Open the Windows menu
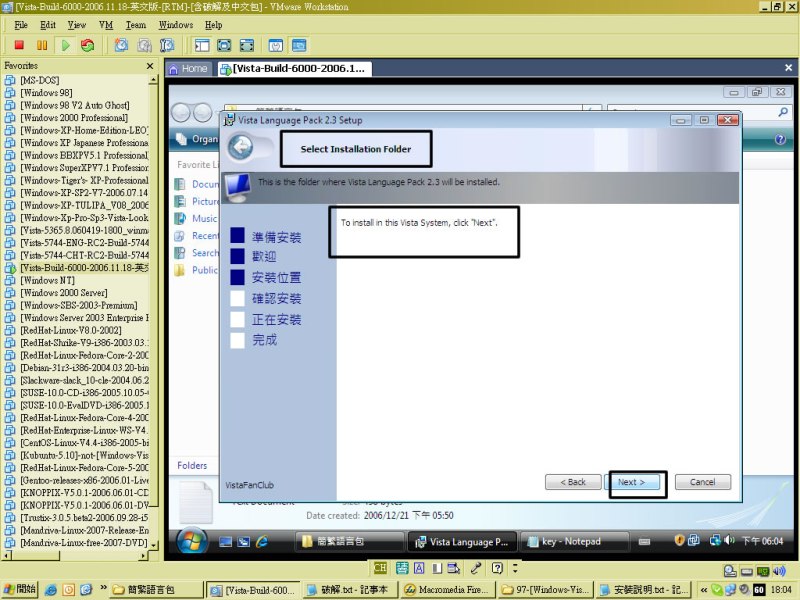The image size is (800, 600). pyautogui.click(x=176, y=25)
